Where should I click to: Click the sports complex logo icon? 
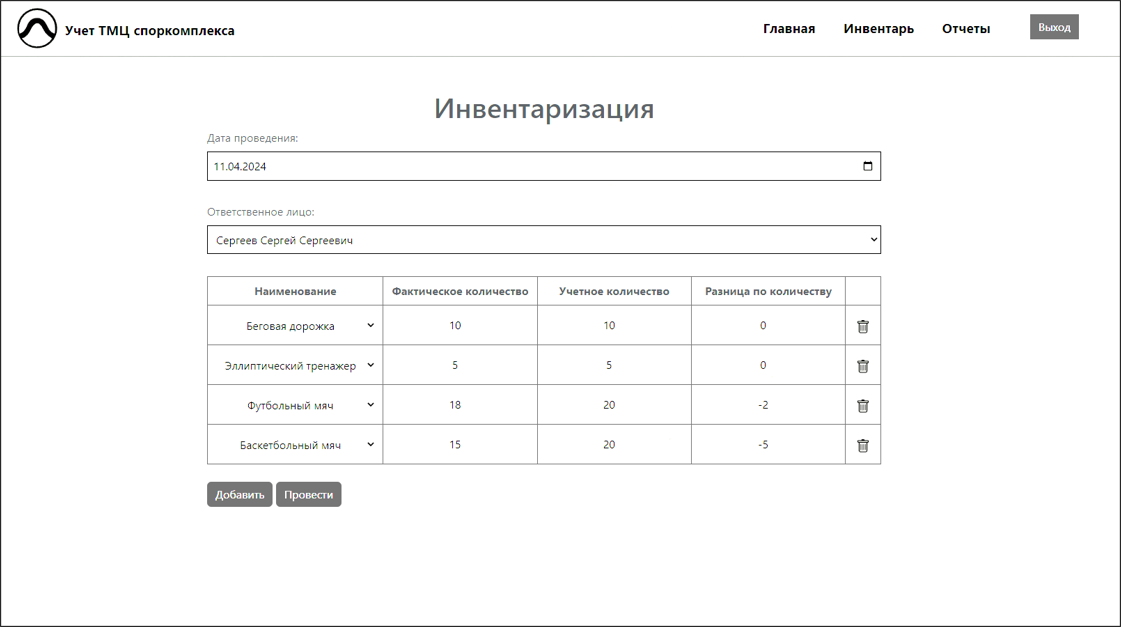point(37,29)
